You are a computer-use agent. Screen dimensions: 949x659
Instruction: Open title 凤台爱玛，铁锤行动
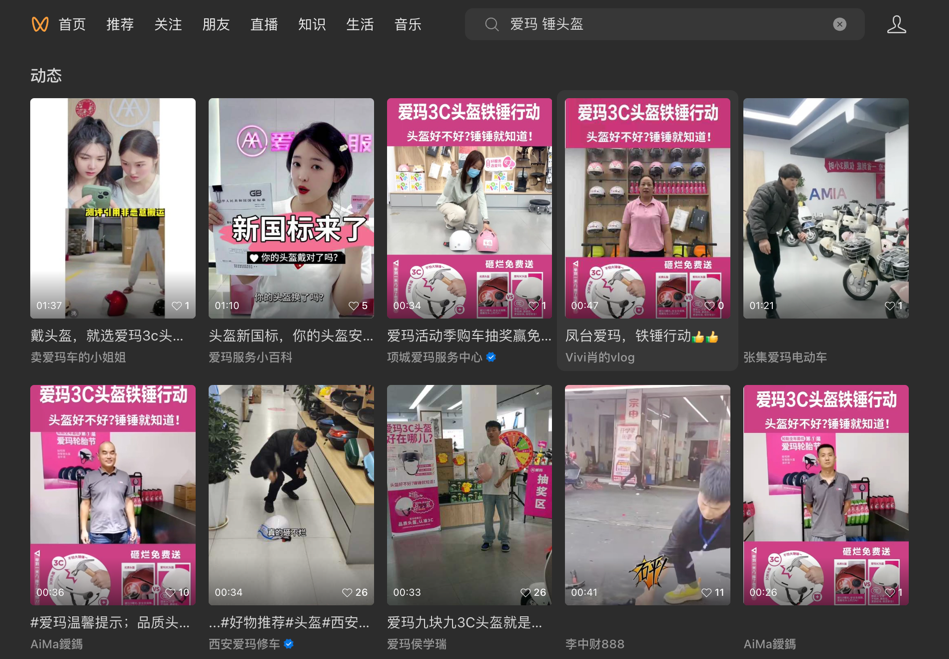coord(642,336)
